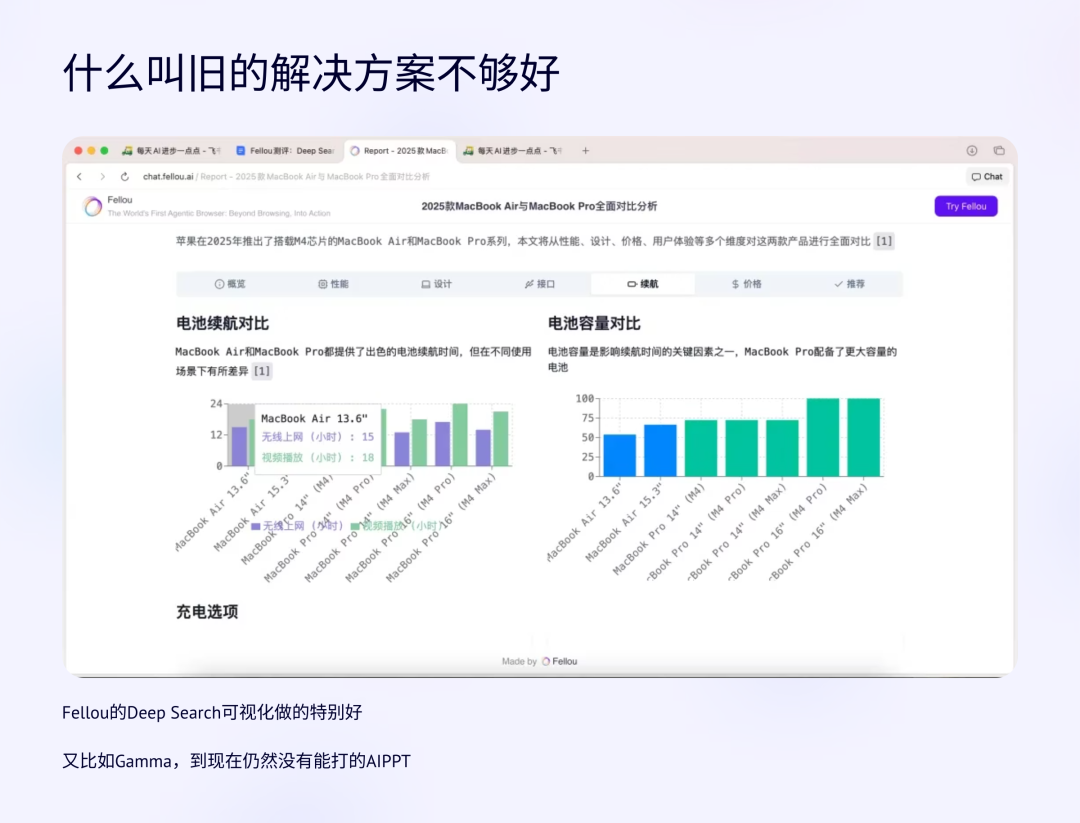Open the 接口 section tab
Image resolution: width=1080 pixels, height=823 pixels.
click(x=540, y=284)
